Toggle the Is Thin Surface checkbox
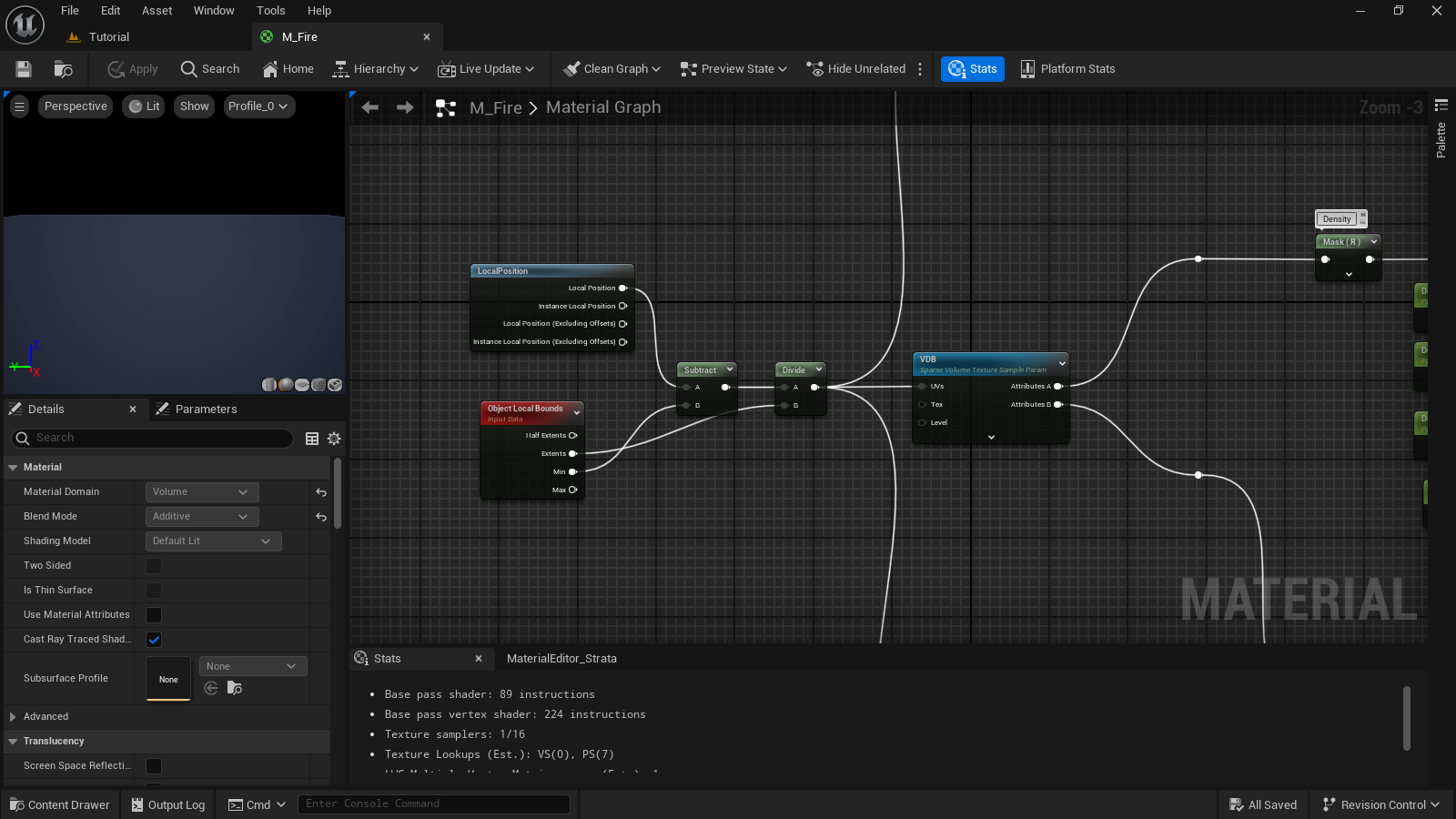The width and height of the screenshot is (1456, 819). 154,591
